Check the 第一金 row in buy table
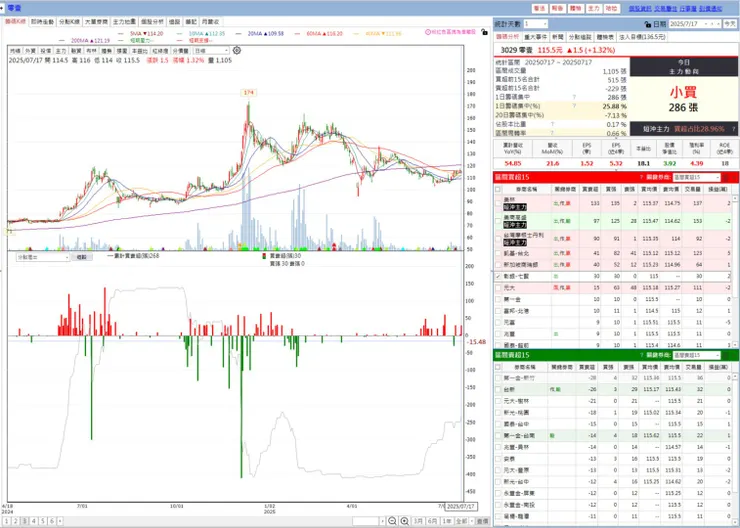The width and height of the screenshot is (740, 528). click(498, 300)
